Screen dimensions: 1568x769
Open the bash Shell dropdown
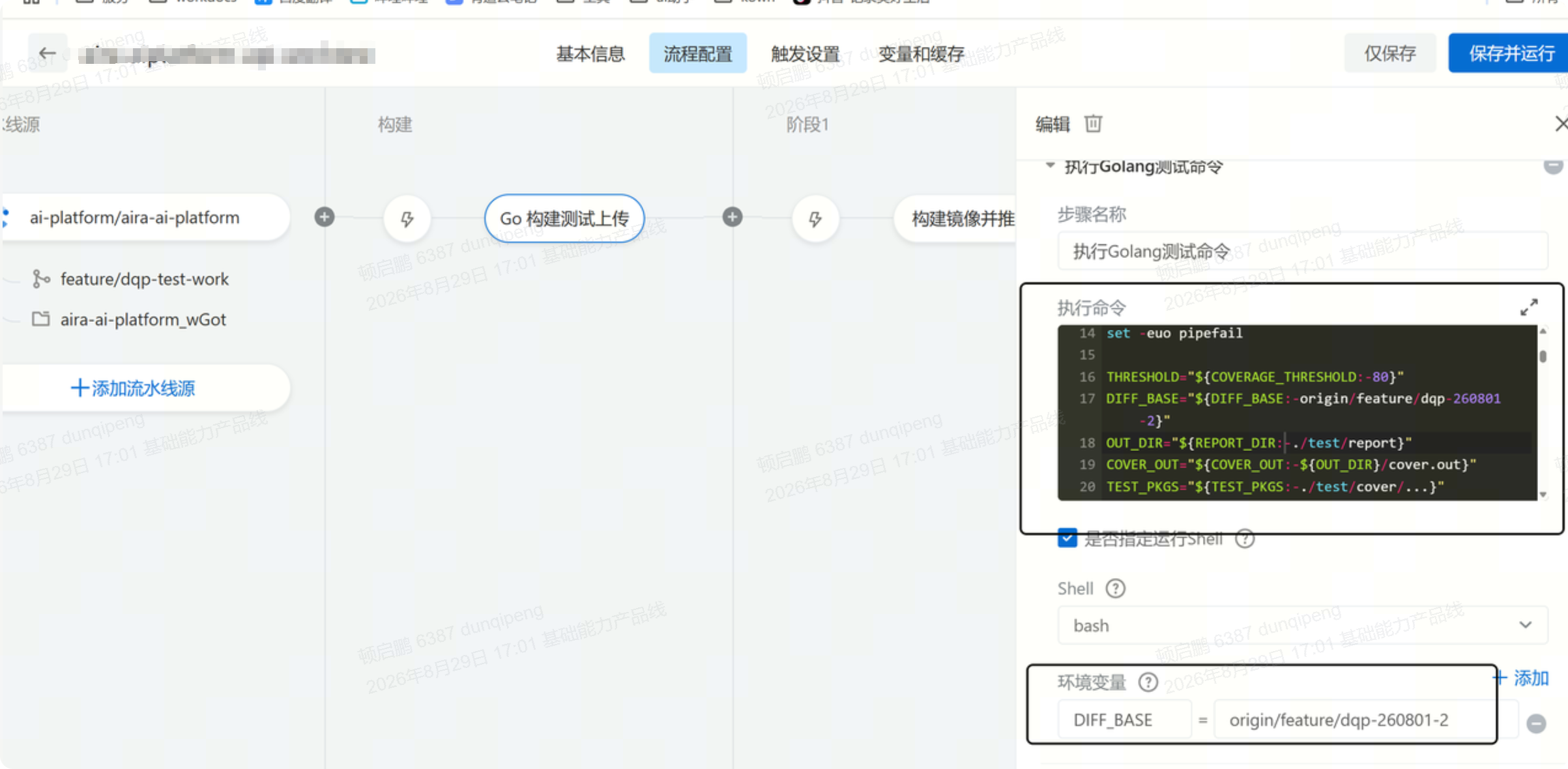(x=1302, y=625)
